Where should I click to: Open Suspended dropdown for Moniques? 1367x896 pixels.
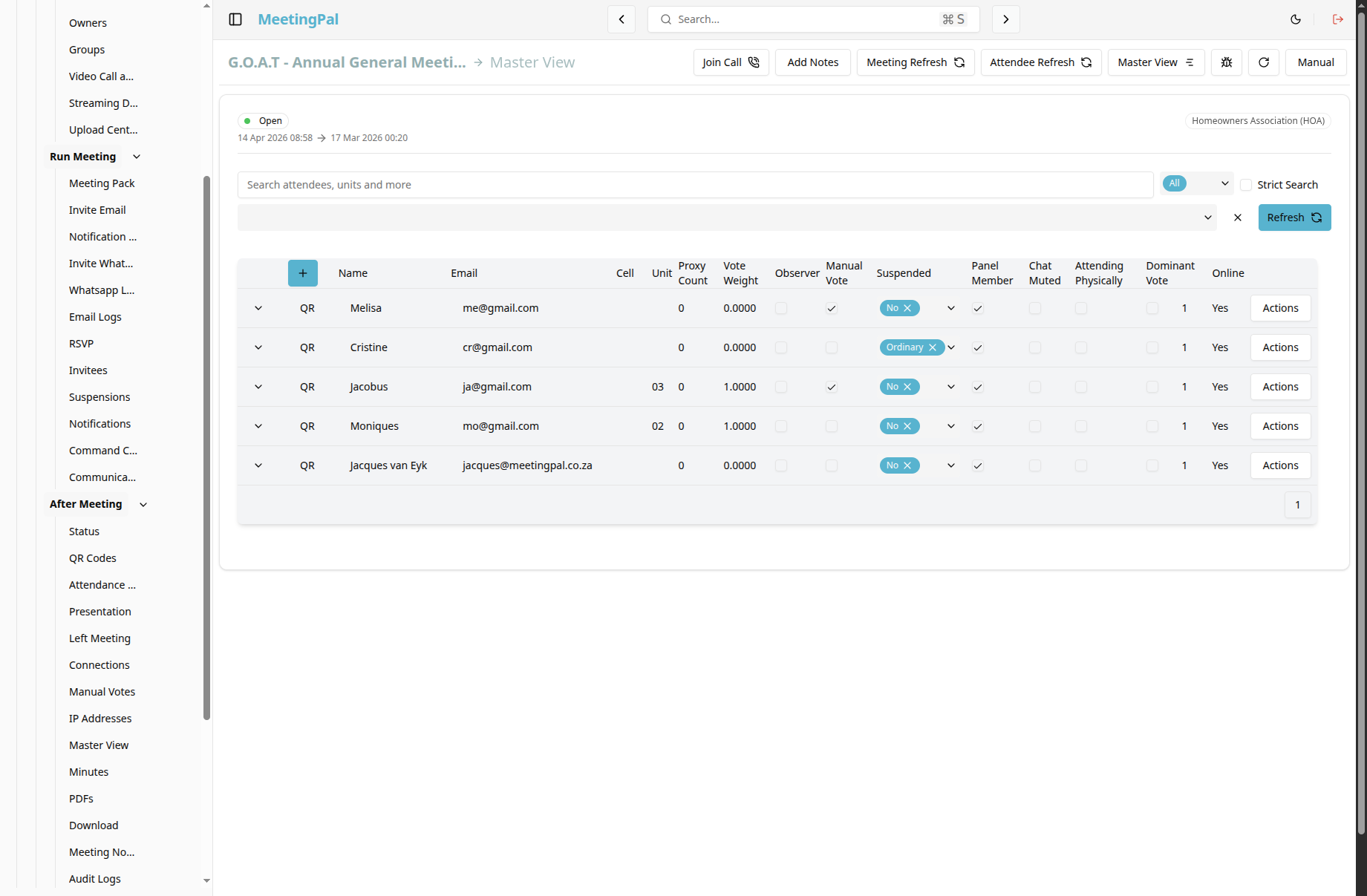(951, 426)
